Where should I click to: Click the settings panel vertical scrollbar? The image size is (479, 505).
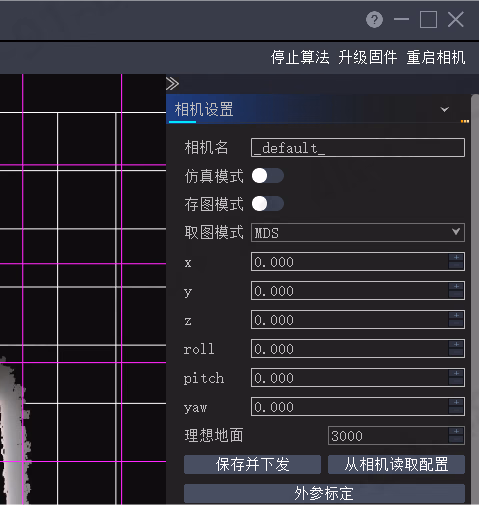(475, 299)
